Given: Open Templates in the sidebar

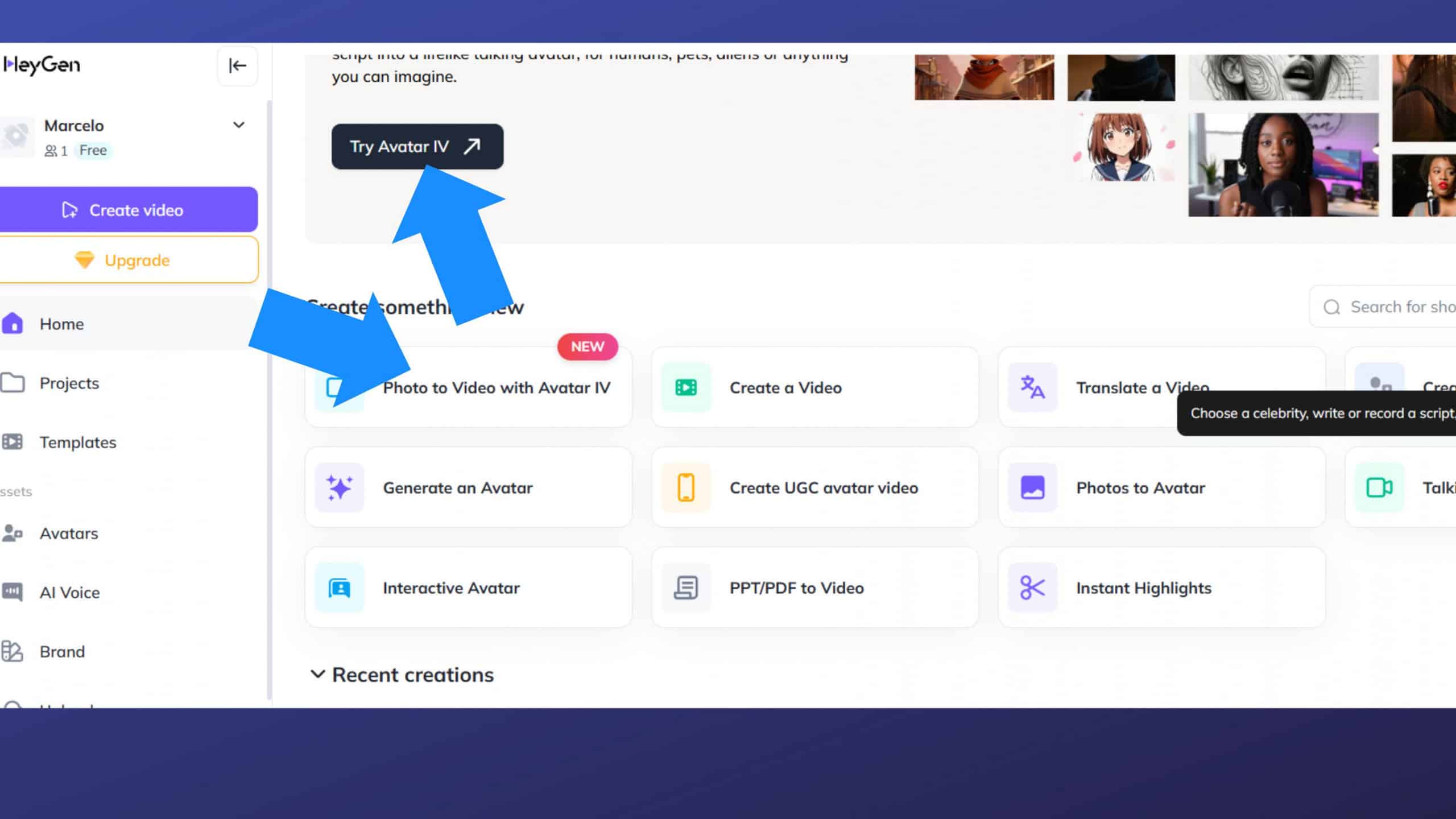Looking at the screenshot, I should [x=77, y=442].
